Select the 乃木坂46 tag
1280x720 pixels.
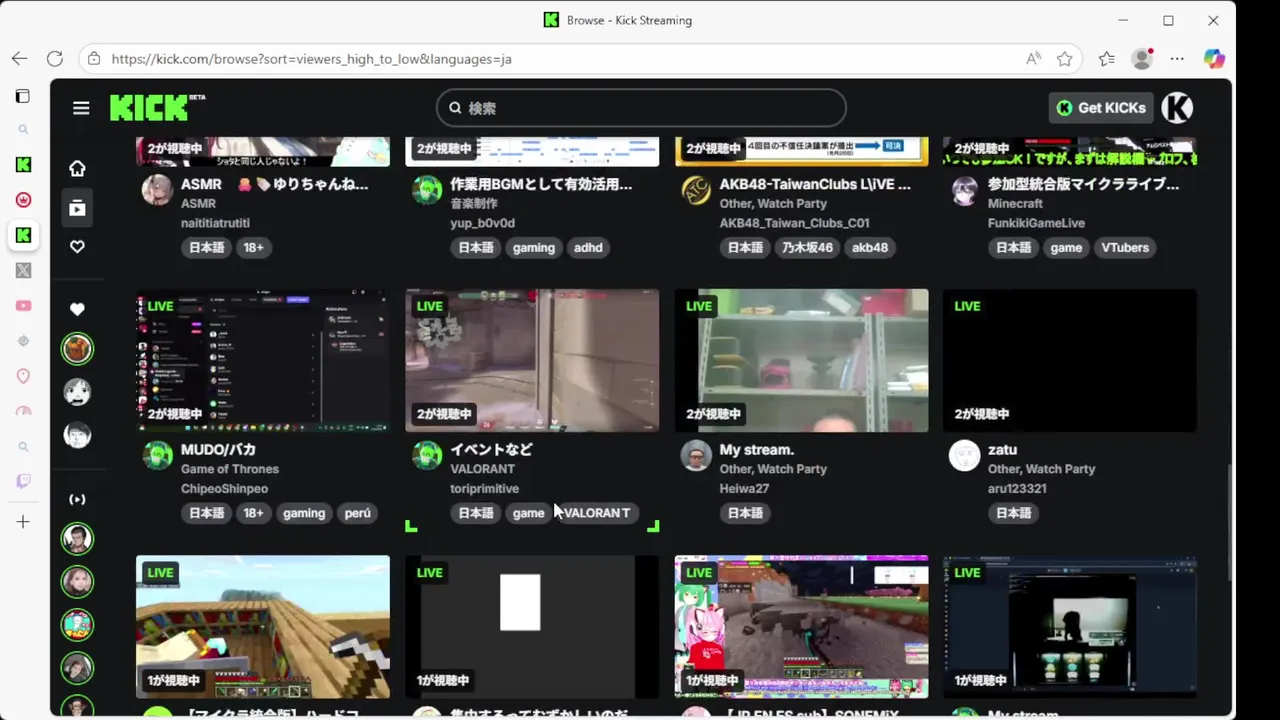coord(807,247)
